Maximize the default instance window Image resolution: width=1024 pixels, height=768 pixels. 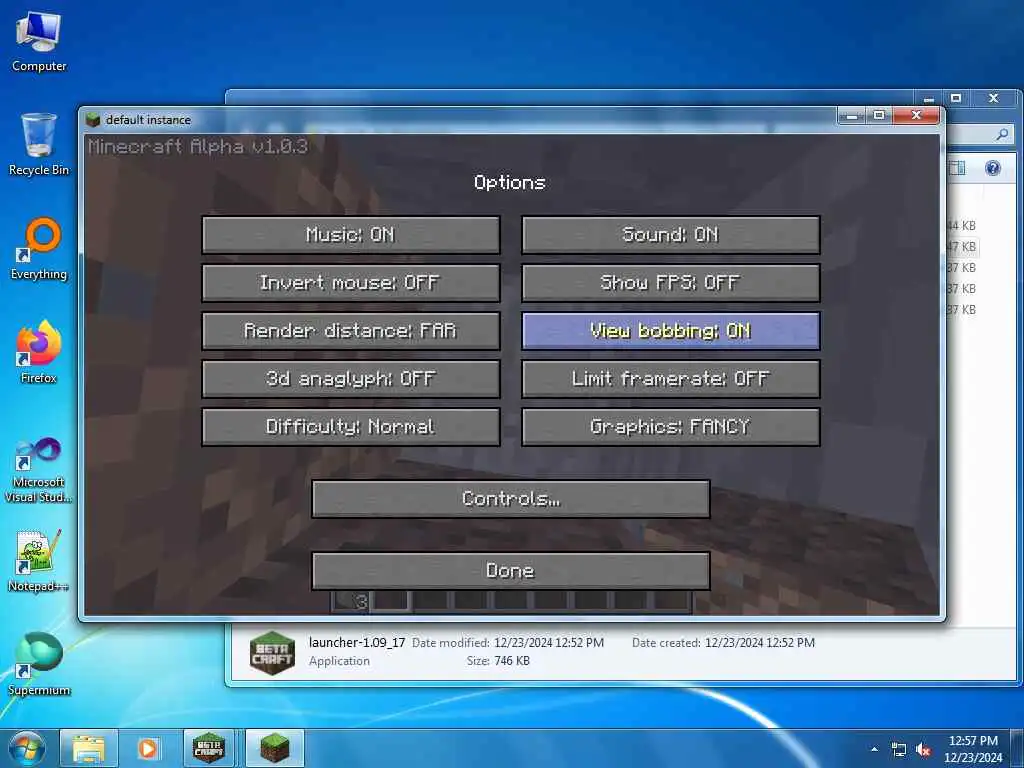point(879,116)
